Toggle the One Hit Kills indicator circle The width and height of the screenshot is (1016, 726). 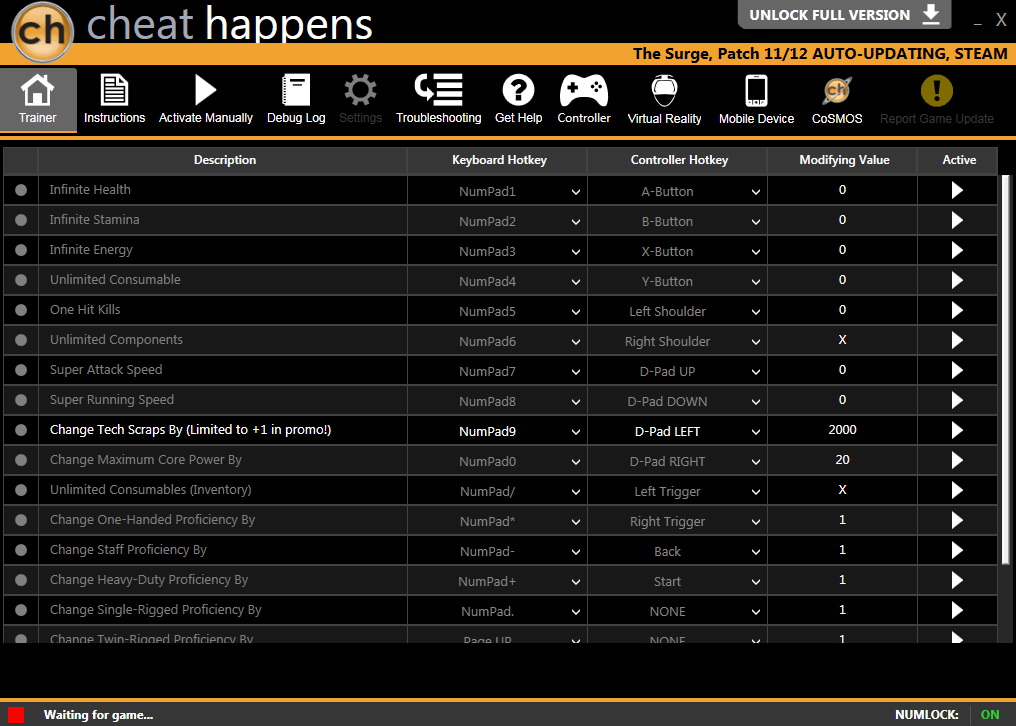tap(21, 310)
